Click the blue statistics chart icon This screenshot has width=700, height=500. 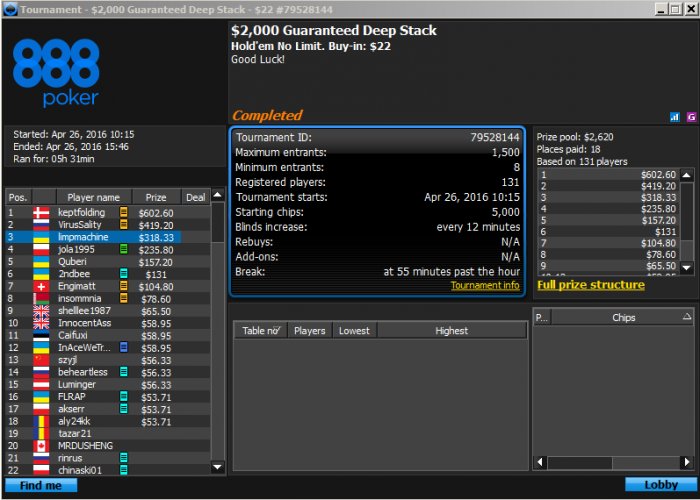674,117
